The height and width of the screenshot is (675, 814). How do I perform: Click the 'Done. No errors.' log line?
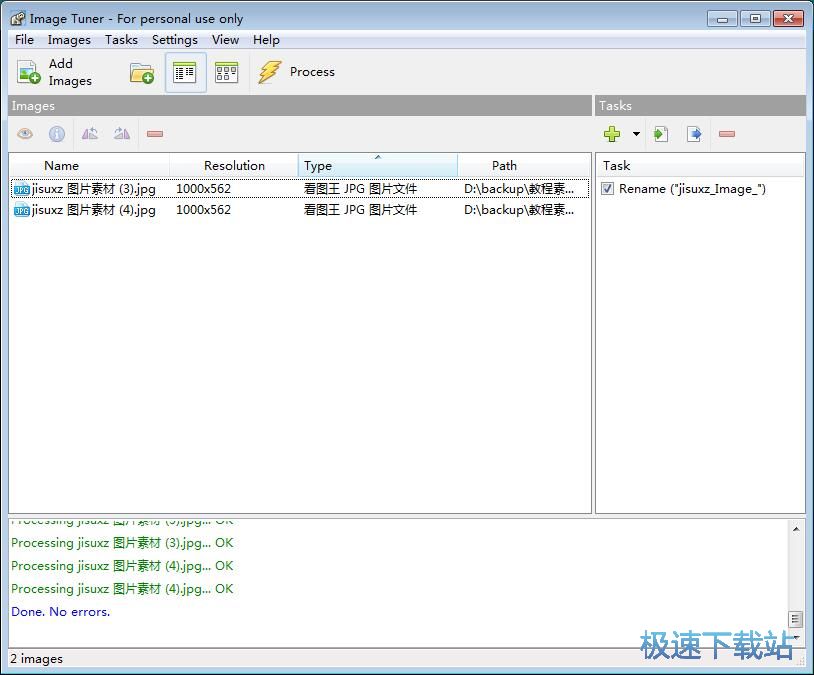[61, 612]
